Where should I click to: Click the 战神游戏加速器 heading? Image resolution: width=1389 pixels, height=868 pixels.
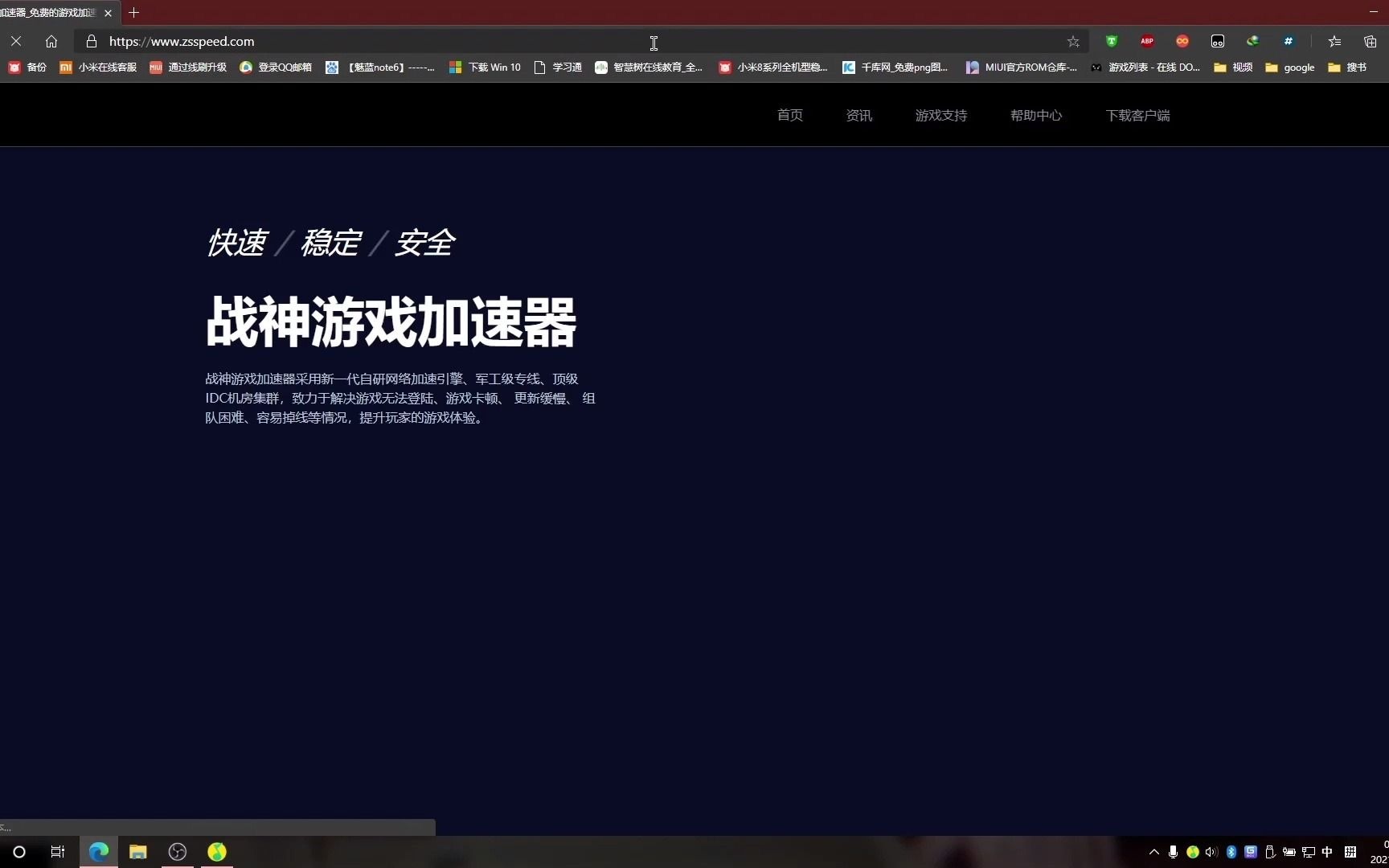tap(391, 322)
